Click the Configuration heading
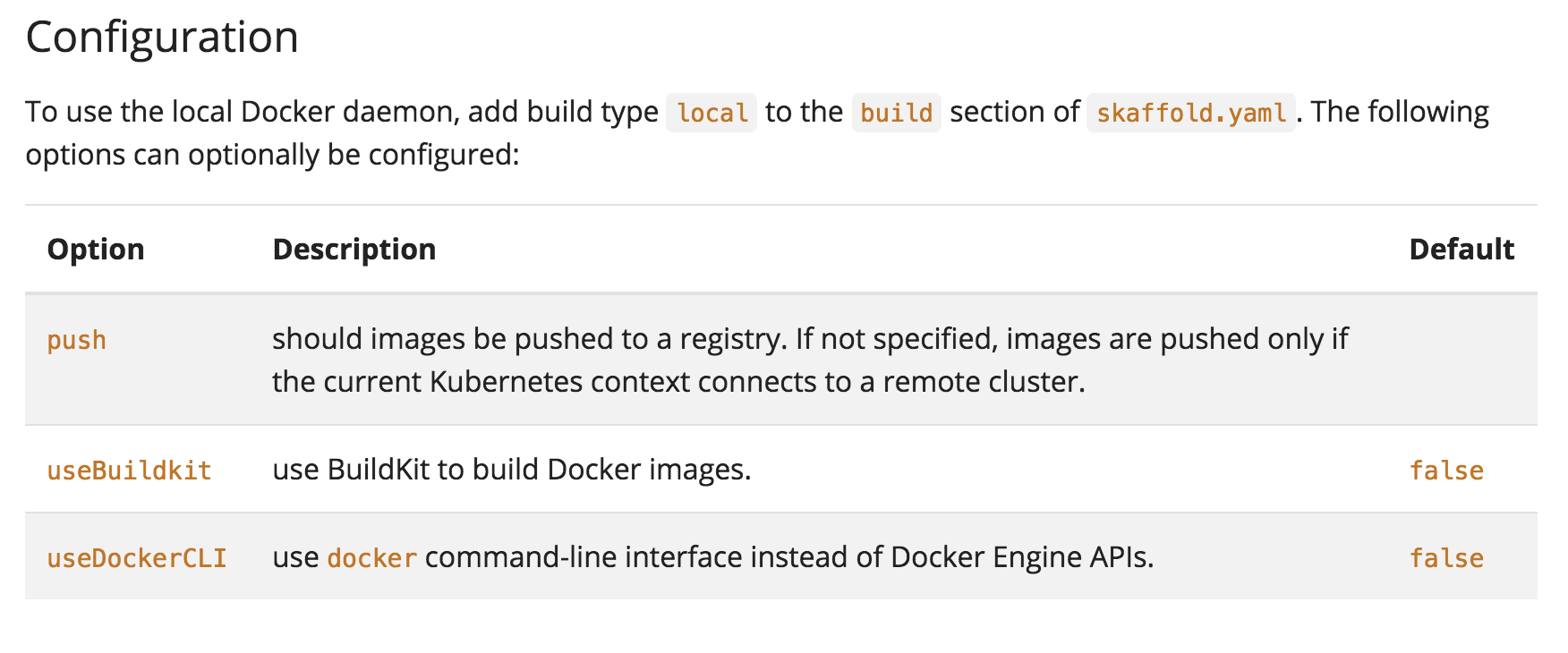Viewport: 1568px width, 653px height. coord(162,38)
